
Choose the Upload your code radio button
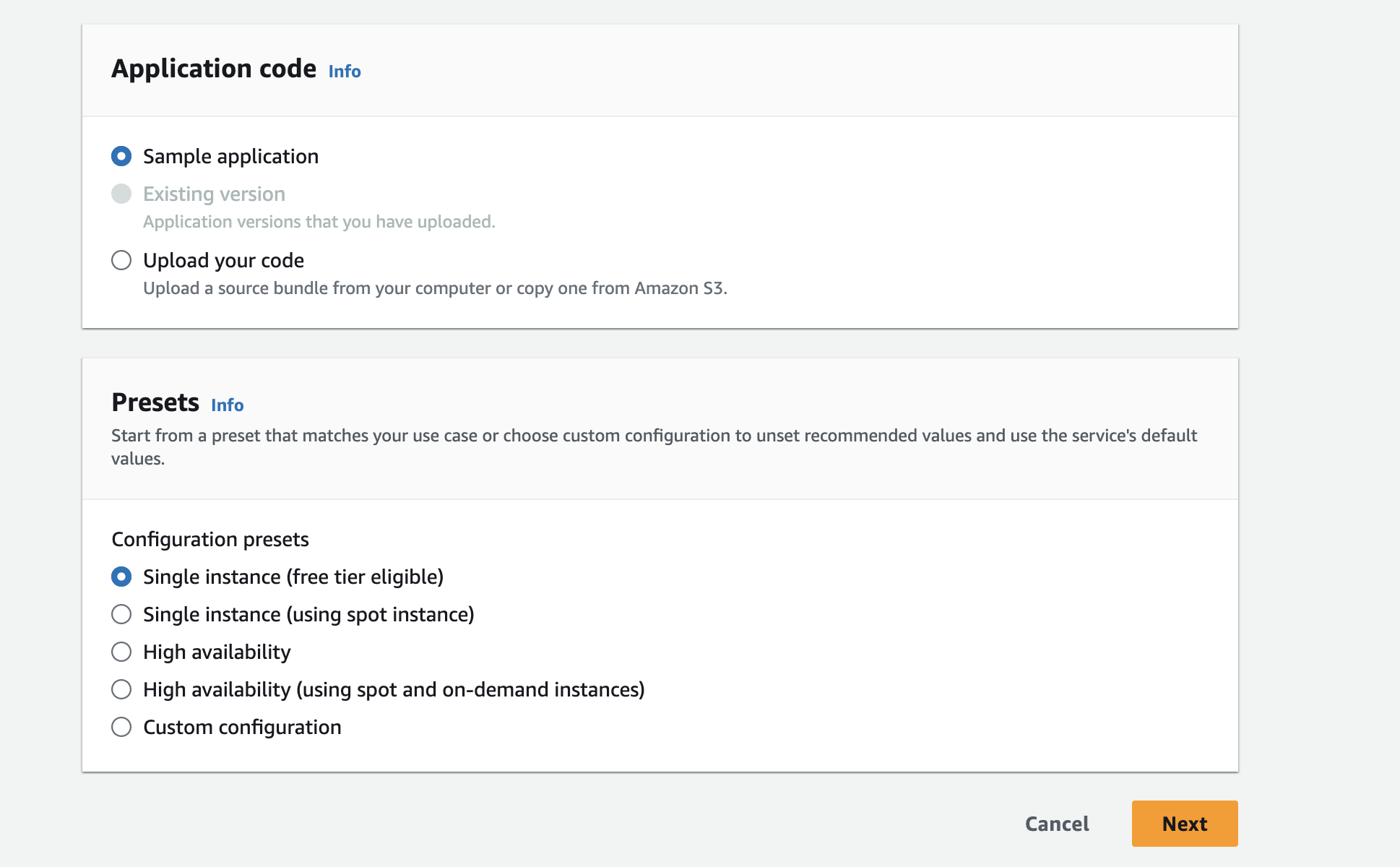tap(121, 260)
